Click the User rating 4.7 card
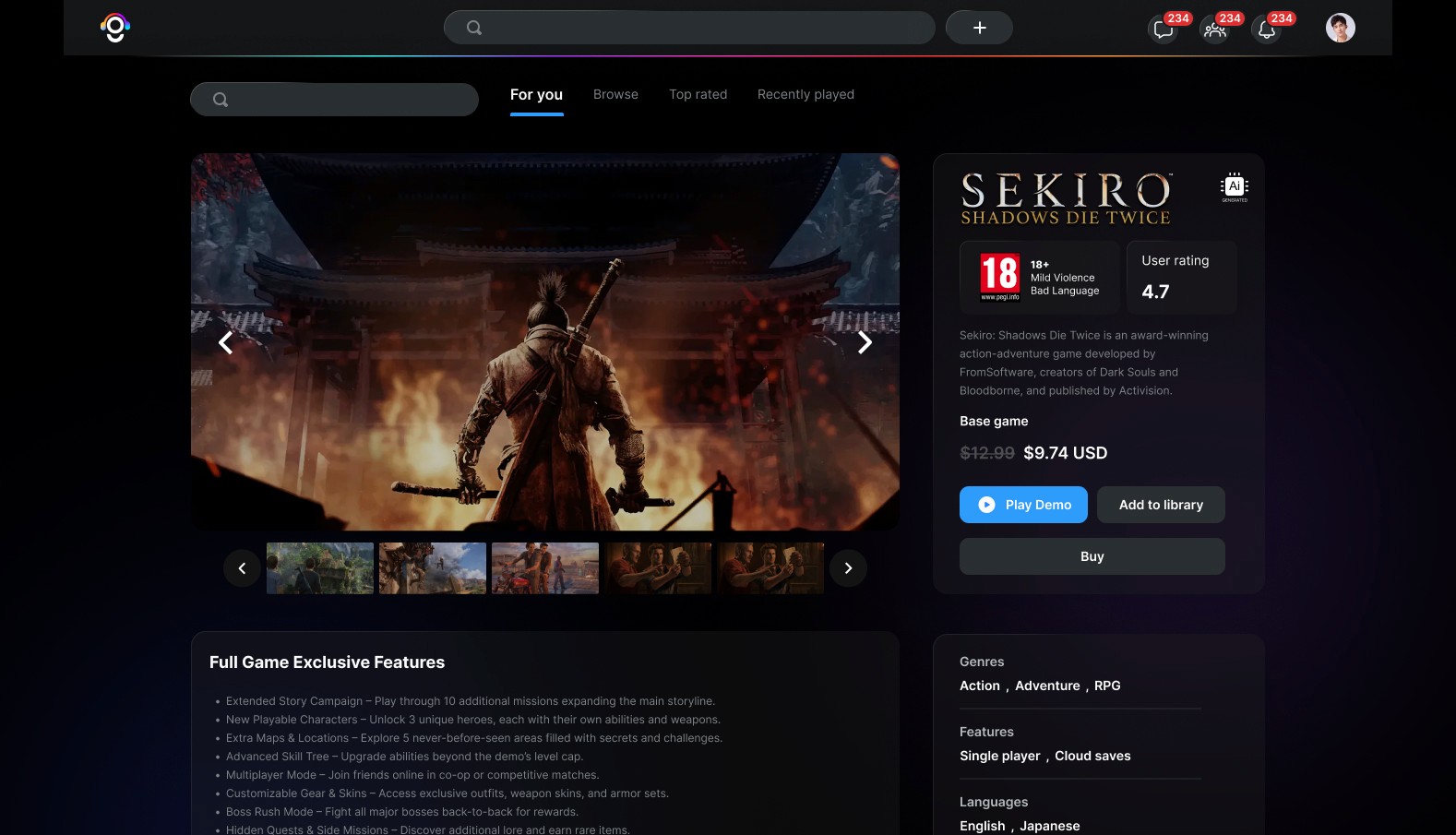The width and height of the screenshot is (1456, 835). click(1182, 278)
